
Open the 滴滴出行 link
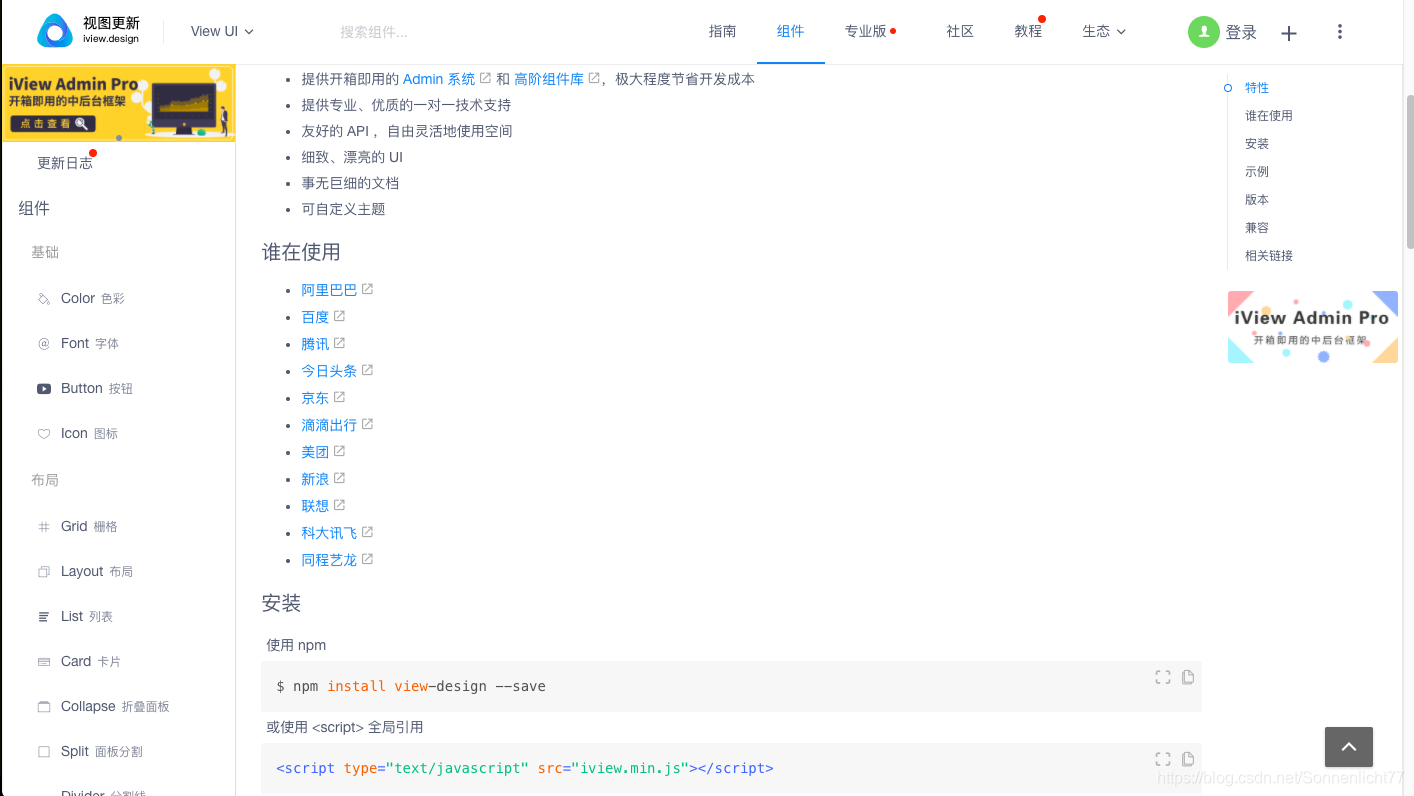click(329, 424)
